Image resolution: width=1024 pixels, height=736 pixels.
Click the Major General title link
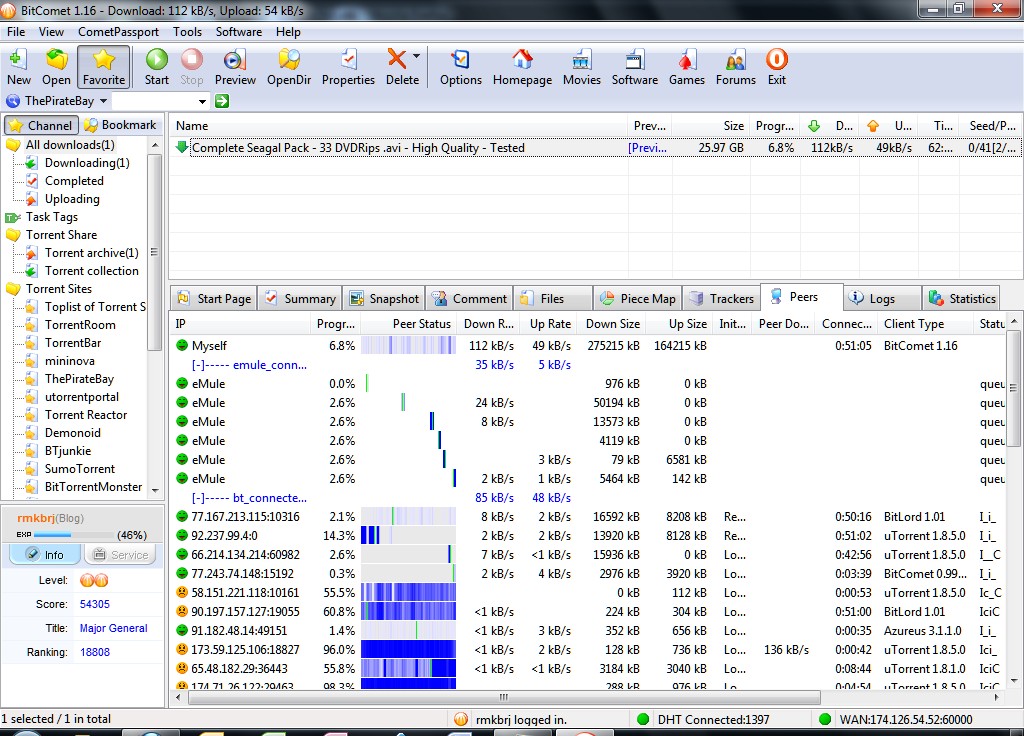click(x=114, y=628)
